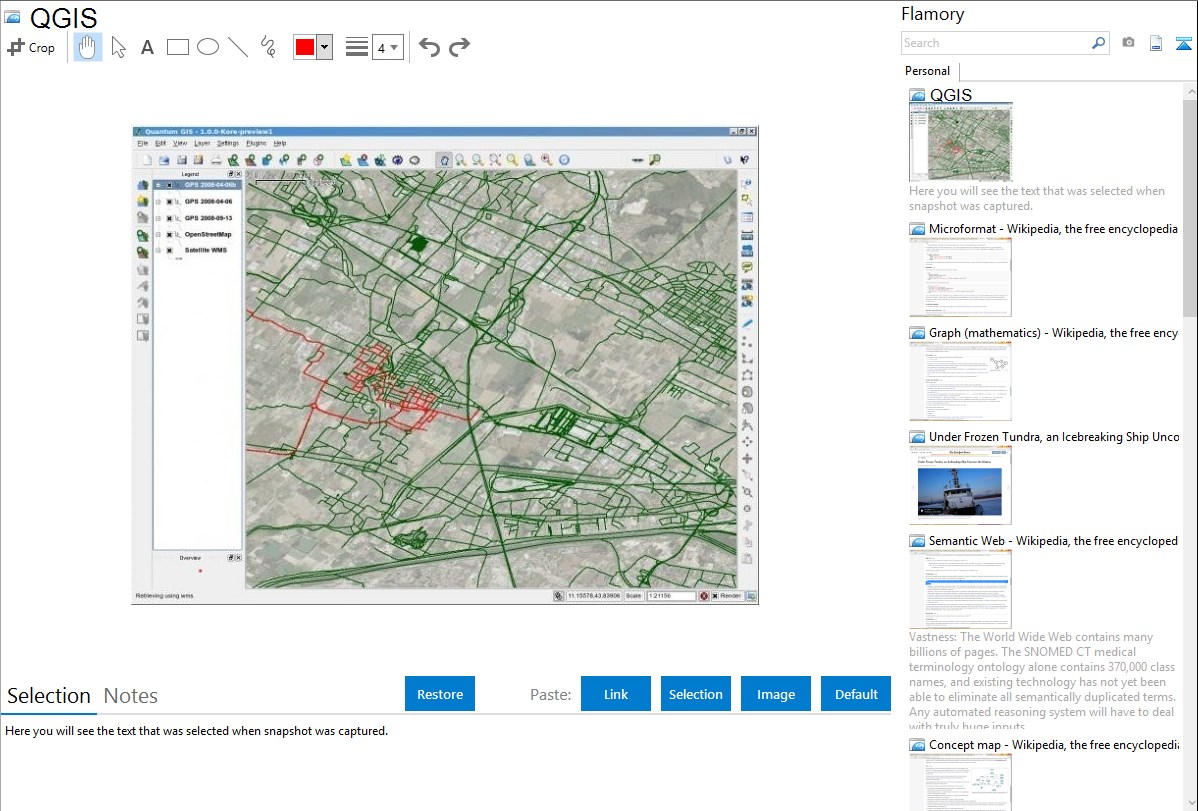Click the paste Link button
The height and width of the screenshot is (811, 1198).
click(616, 693)
